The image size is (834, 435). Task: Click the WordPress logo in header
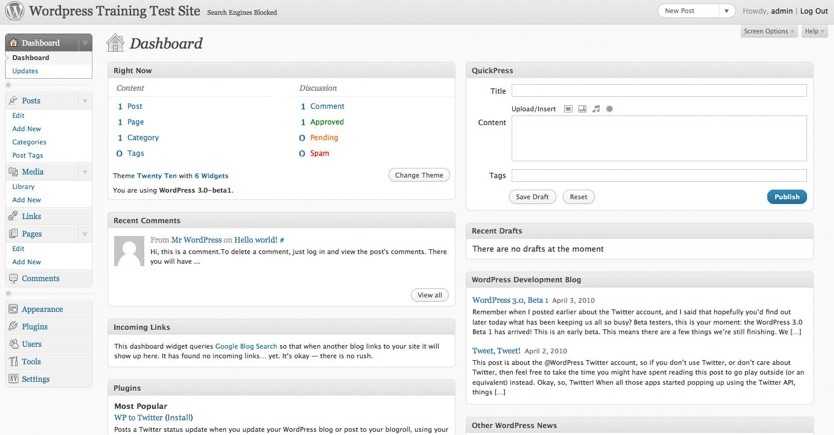tap(14, 11)
